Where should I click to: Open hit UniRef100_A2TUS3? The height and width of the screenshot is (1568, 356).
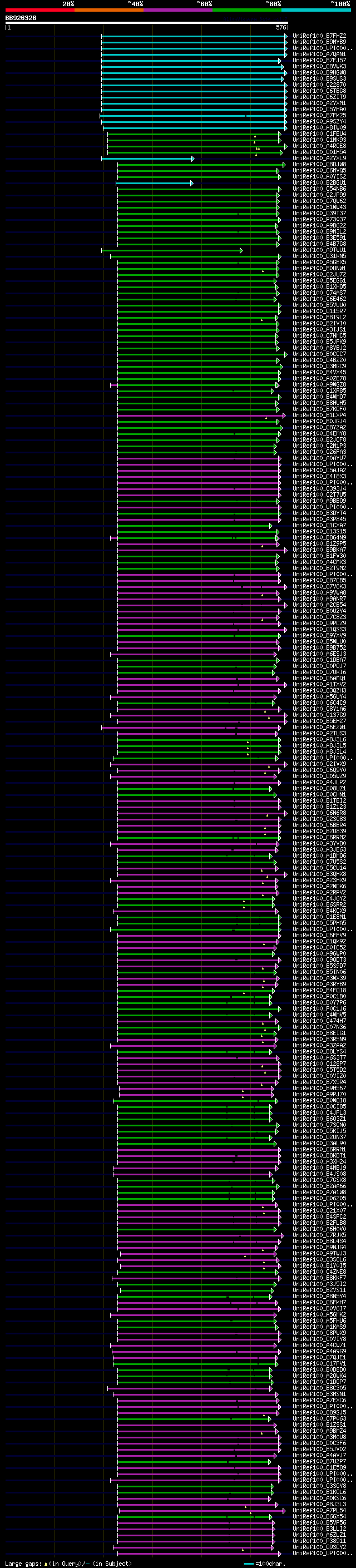coord(319,734)
